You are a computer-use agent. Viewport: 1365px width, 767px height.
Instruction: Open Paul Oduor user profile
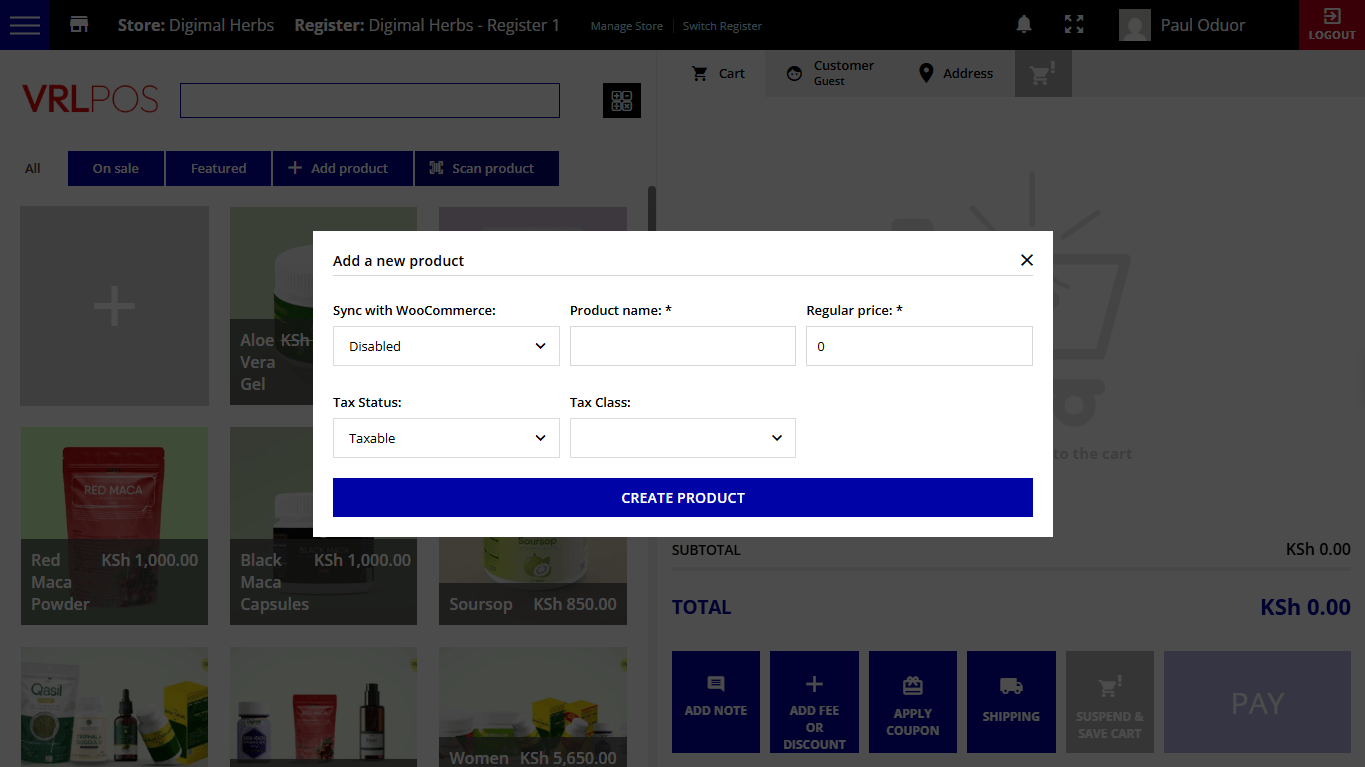click(x=1183, y=25)
